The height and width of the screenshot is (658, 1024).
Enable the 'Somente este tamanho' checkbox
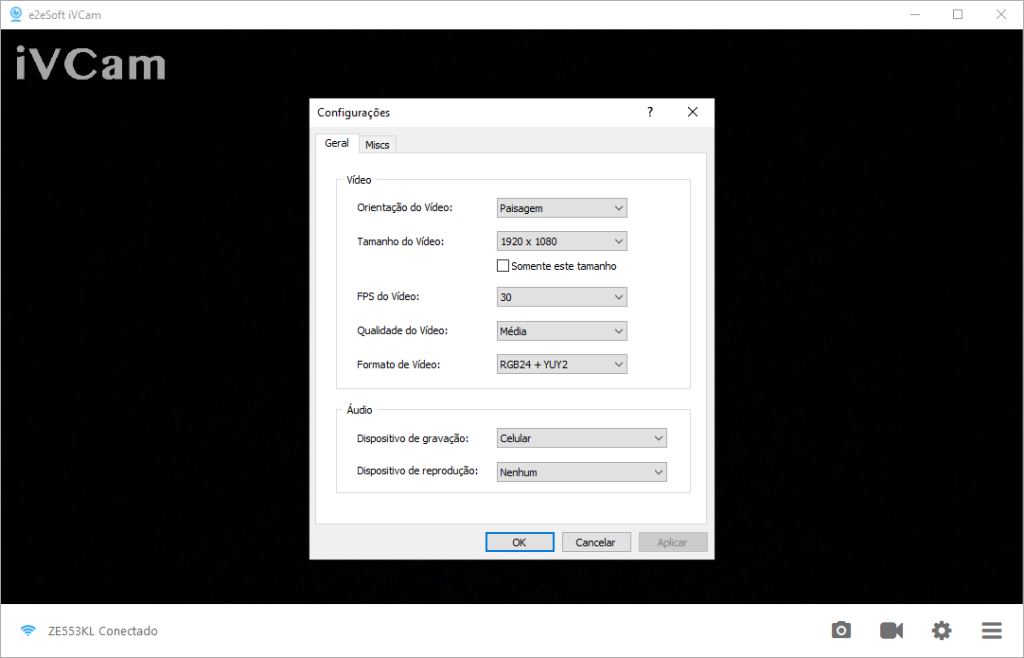pyautogui.click(x=503, y=265)
